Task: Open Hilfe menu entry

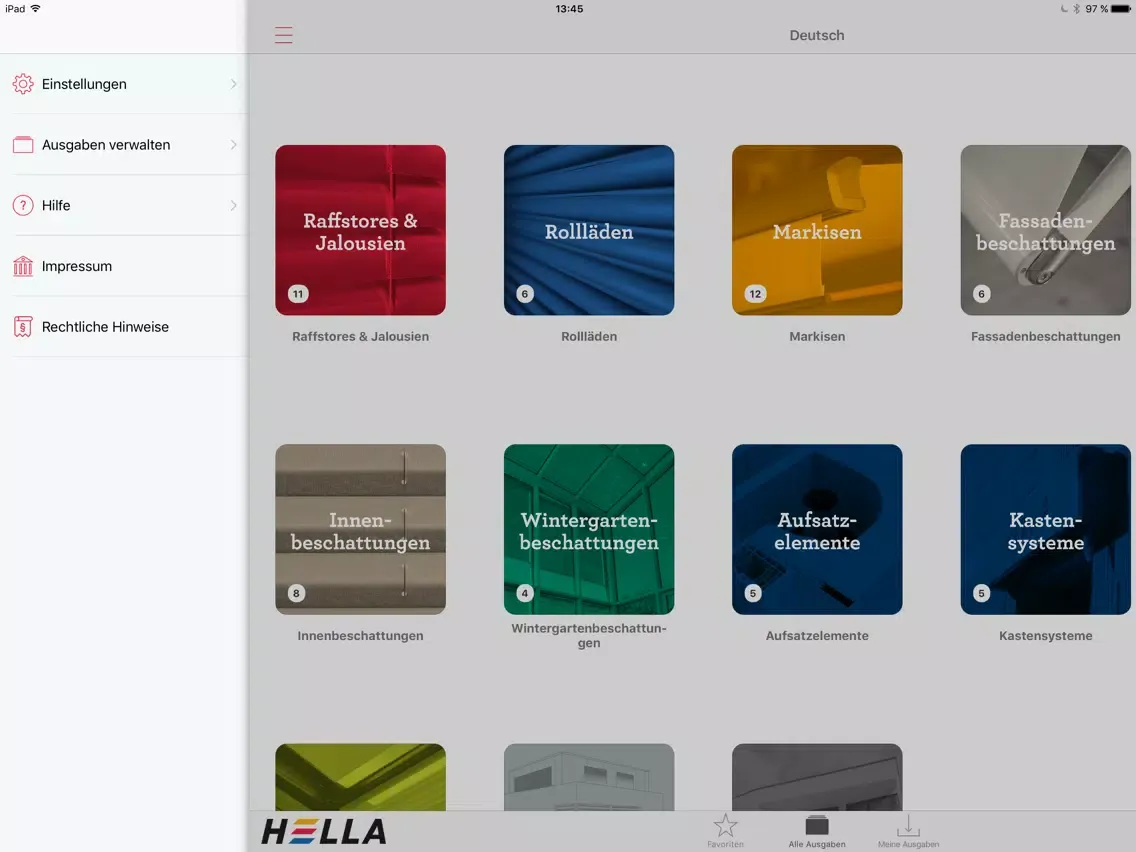Action: (124, 206)
